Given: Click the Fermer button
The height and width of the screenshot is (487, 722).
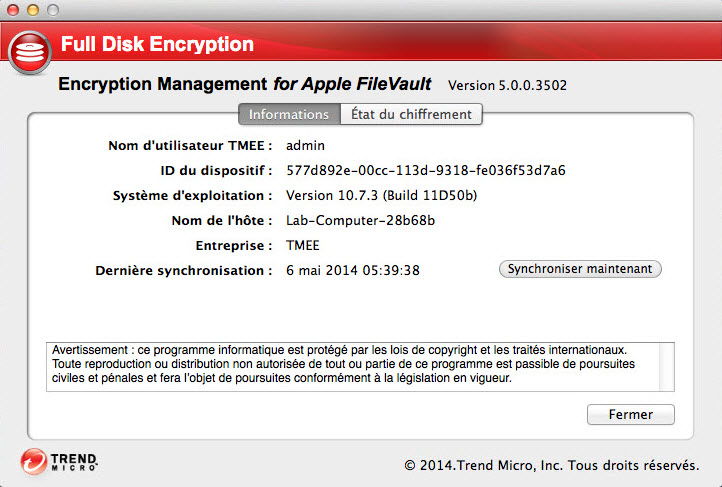Looking at the screenshot, I should coord(630,414).
